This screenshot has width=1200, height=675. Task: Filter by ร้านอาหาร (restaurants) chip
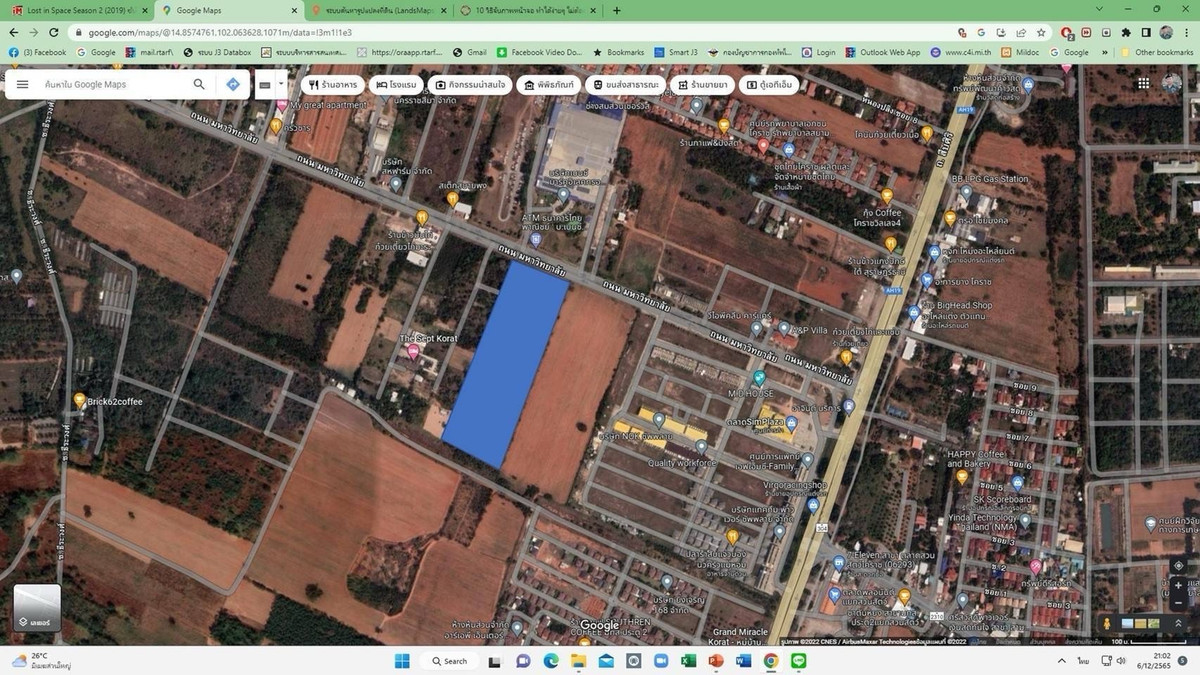[332, 85]
